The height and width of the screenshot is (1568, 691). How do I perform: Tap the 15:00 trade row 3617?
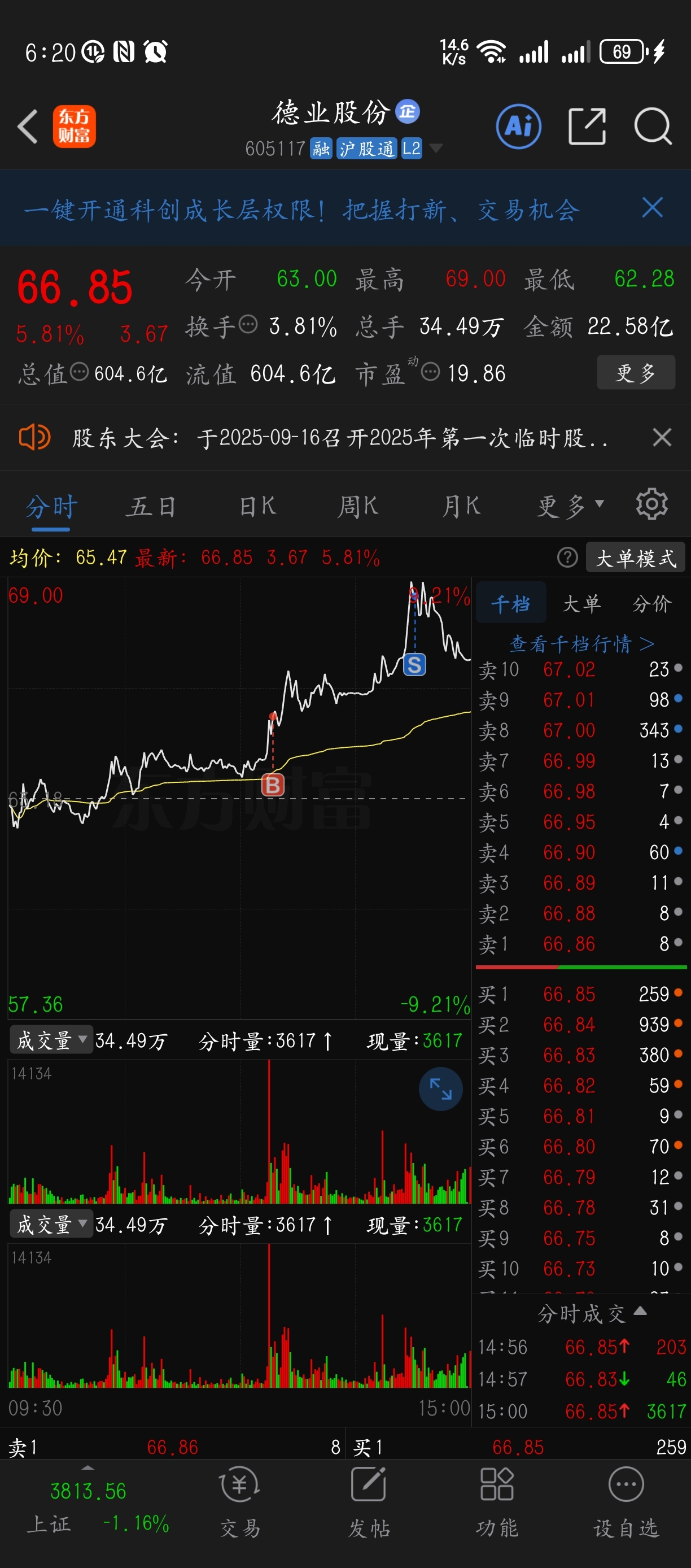[582, 1412]
